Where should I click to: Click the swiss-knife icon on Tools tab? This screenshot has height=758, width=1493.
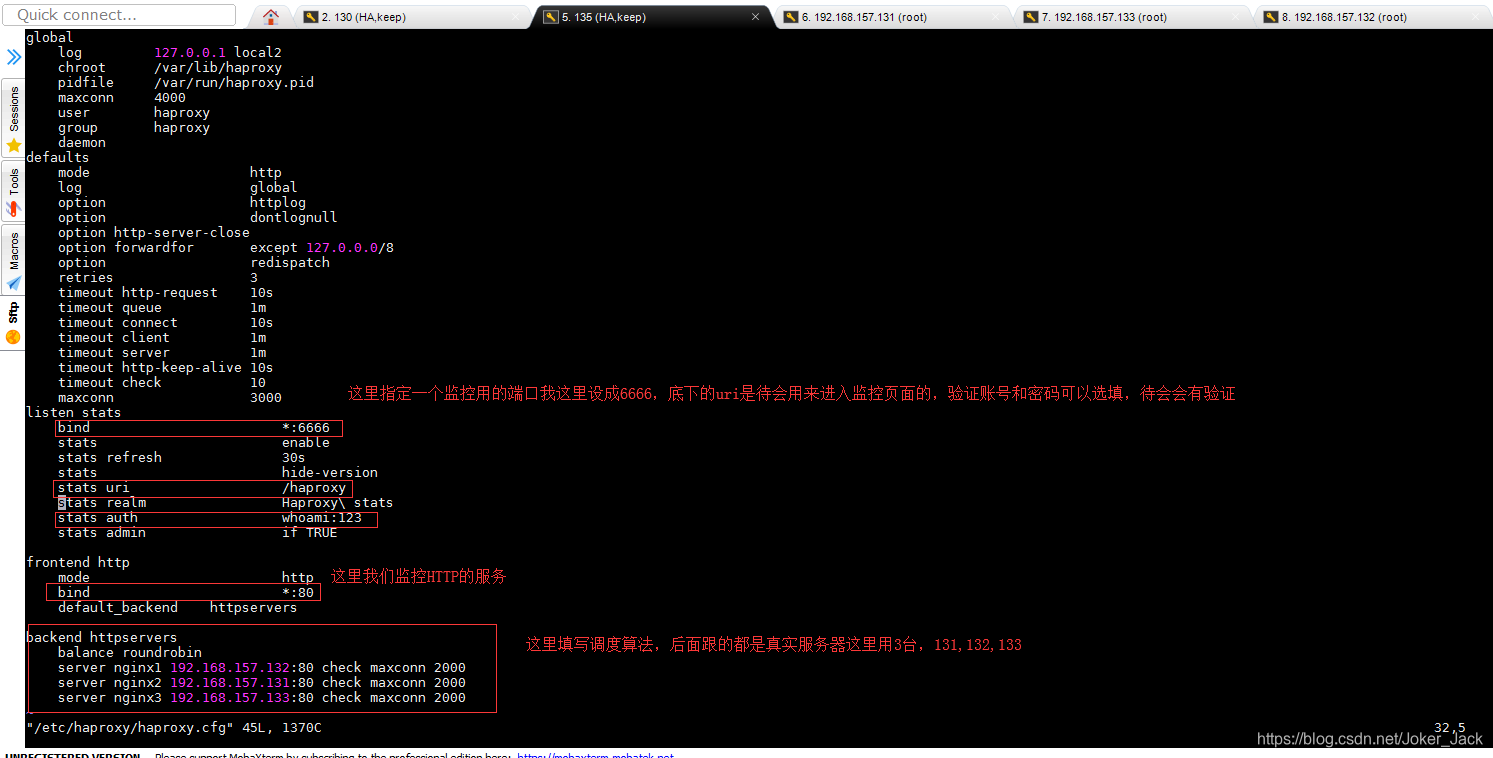click(x=13, y=209)
